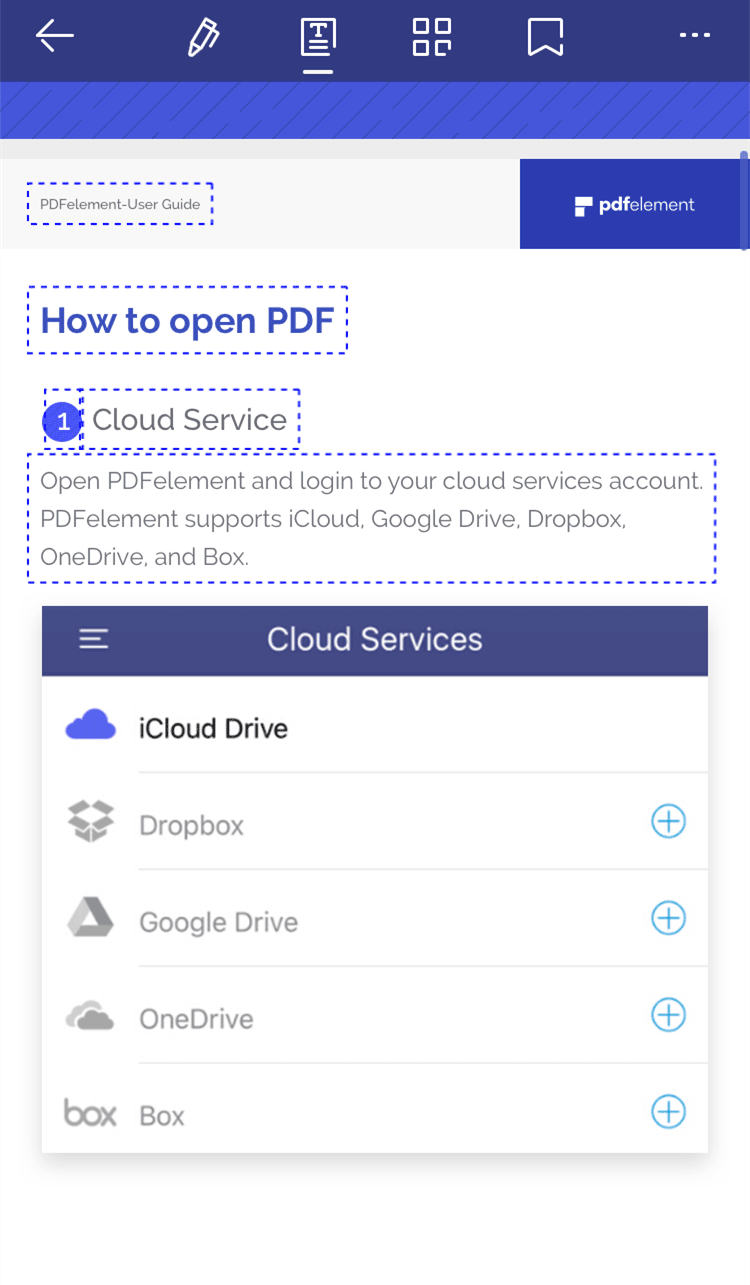
Task: Click the OneDrive label
Action: click(197, 1019)
